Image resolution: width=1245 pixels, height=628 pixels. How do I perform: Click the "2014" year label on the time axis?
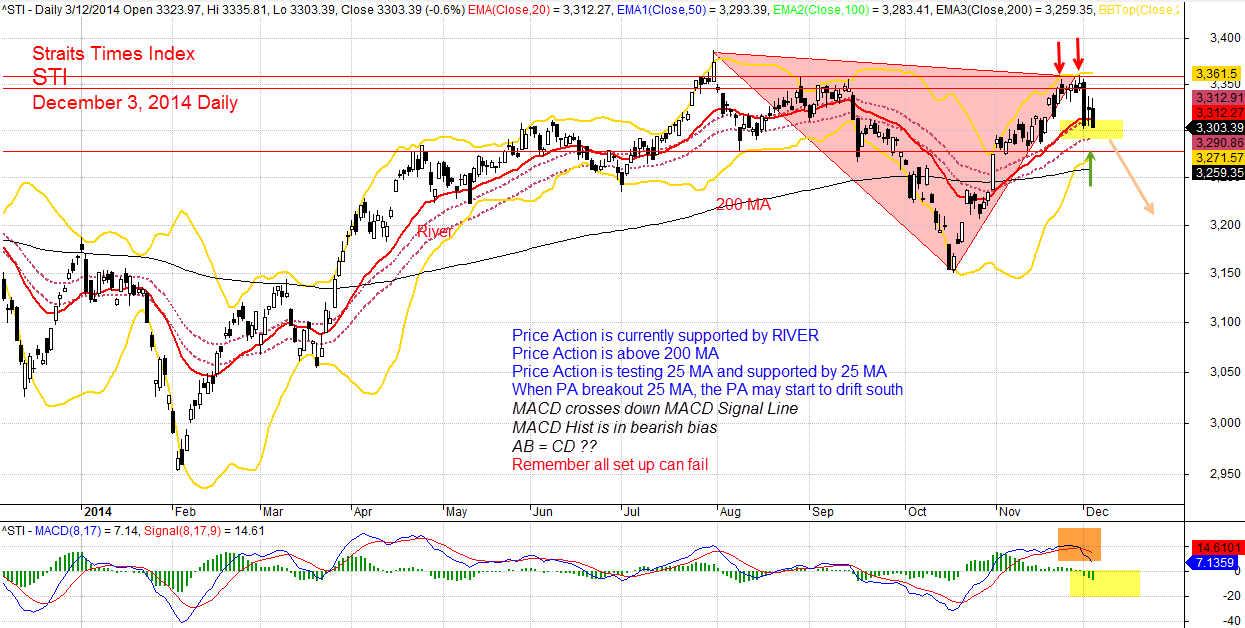[x=99, y=510]
